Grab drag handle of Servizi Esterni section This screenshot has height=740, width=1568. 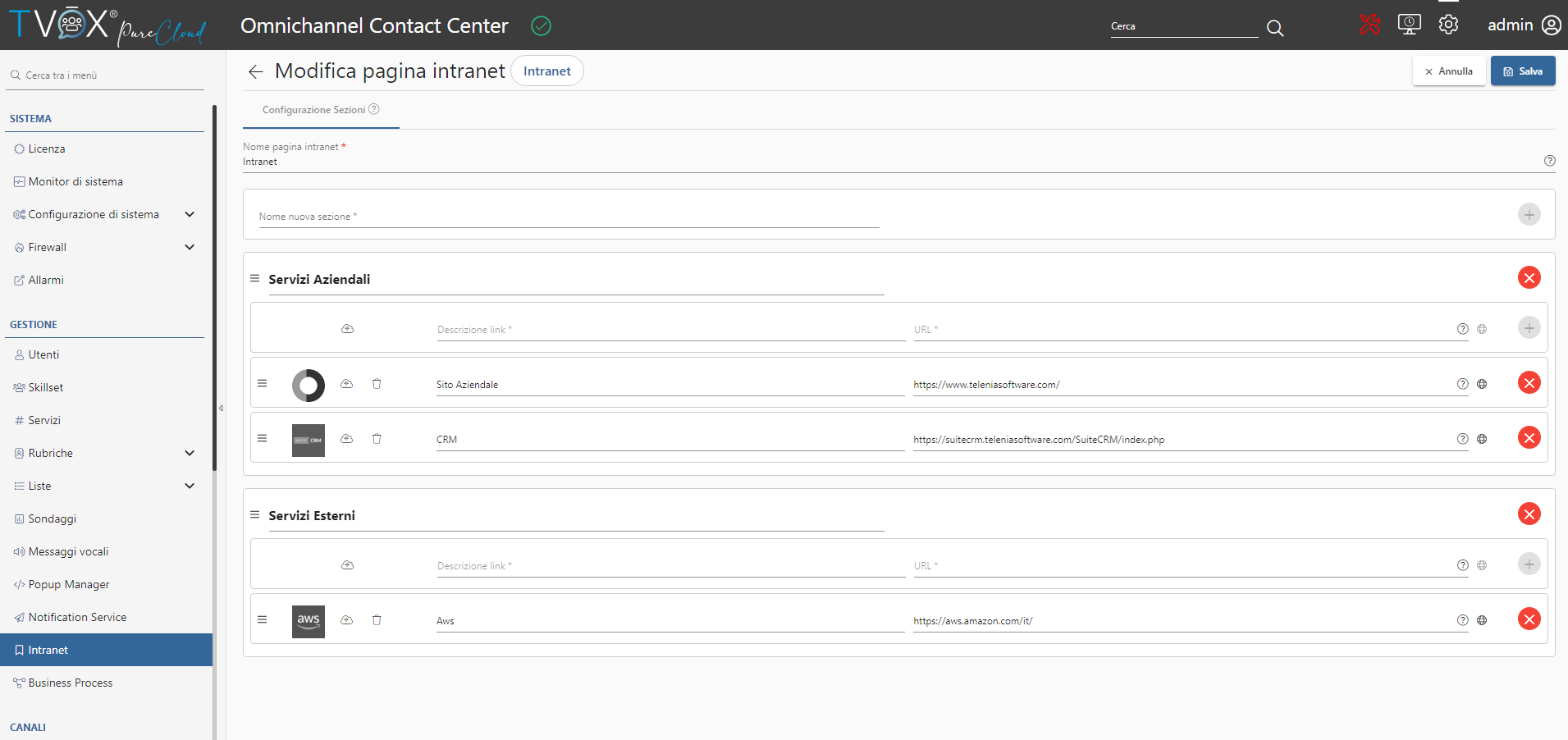tap(255, 515)
